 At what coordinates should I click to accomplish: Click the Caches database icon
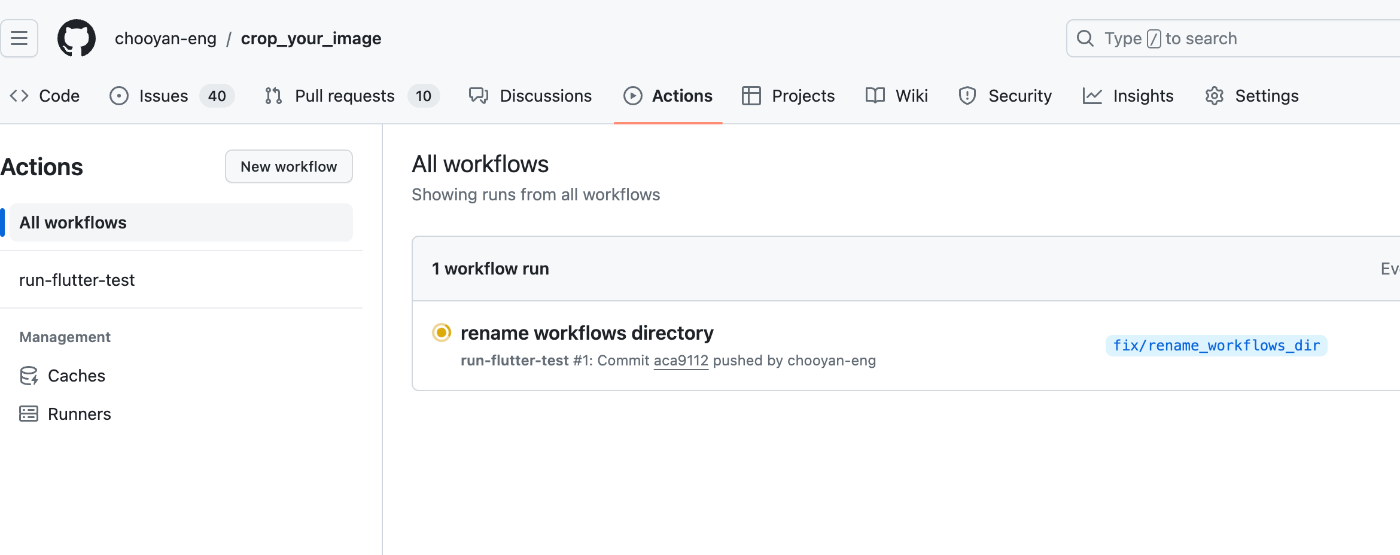tap(29, 376)
